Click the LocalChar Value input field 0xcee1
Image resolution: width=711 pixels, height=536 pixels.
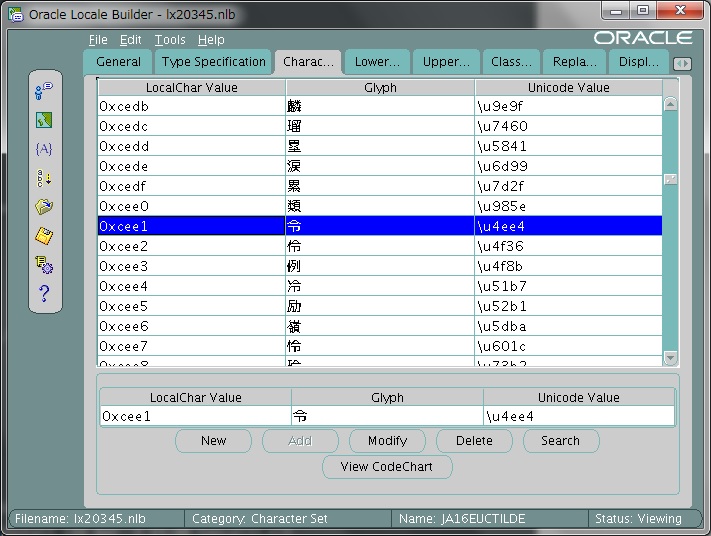click(195, 416)
